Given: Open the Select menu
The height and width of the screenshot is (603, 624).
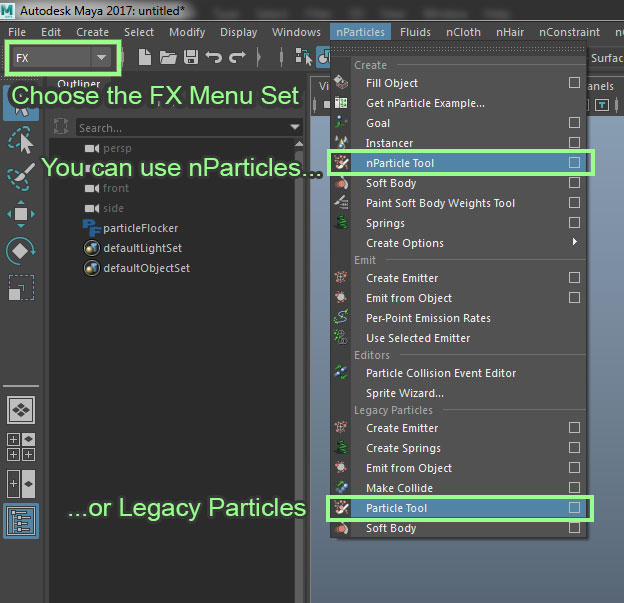Looking at the screenshot, I should click(138, 32).
